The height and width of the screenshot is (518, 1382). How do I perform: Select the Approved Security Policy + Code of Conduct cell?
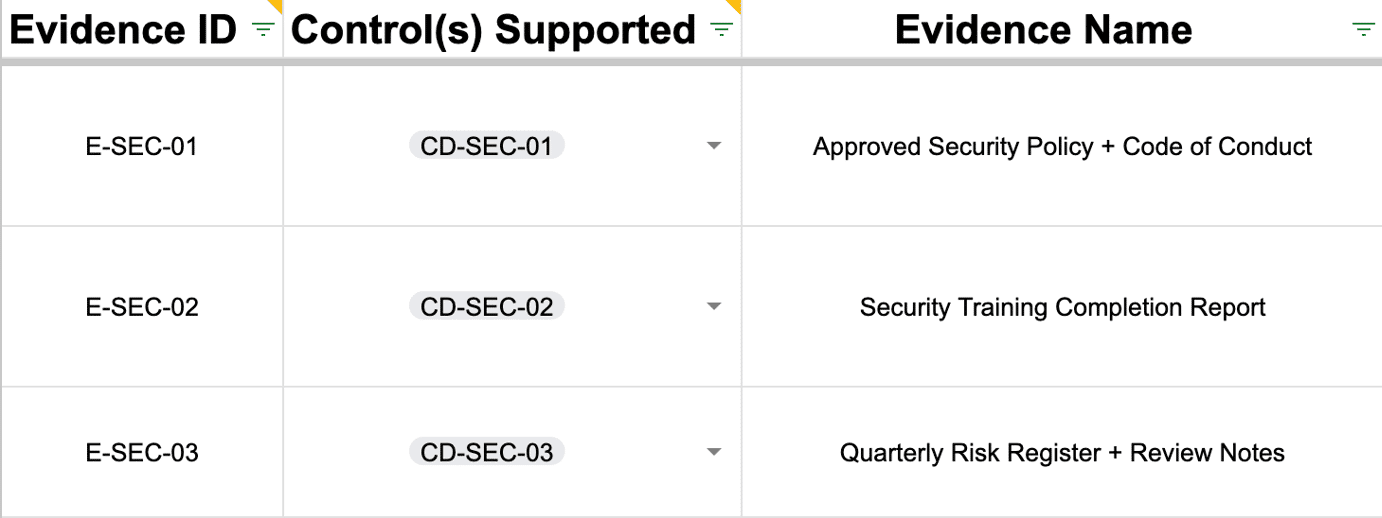1062,146
